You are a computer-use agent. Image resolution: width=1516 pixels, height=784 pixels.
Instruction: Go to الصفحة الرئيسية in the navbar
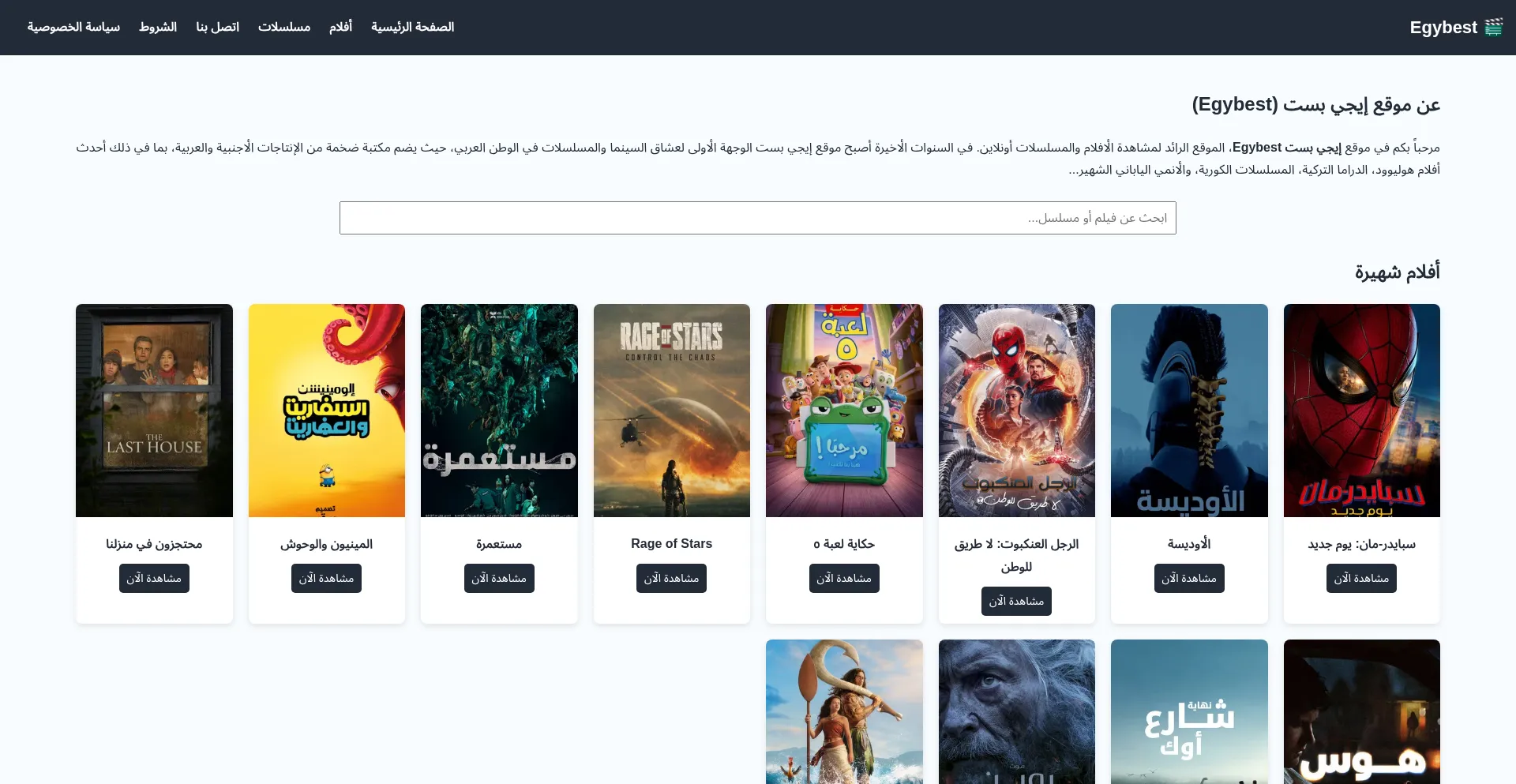[x=412, y=27]
